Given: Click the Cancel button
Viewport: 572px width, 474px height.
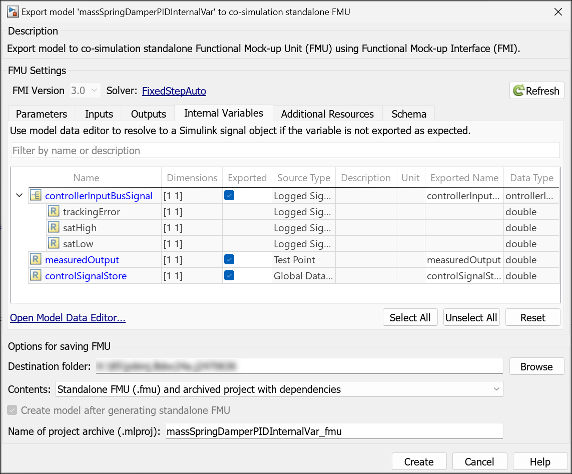Looking at the screenshot, I should coord(479,462).
